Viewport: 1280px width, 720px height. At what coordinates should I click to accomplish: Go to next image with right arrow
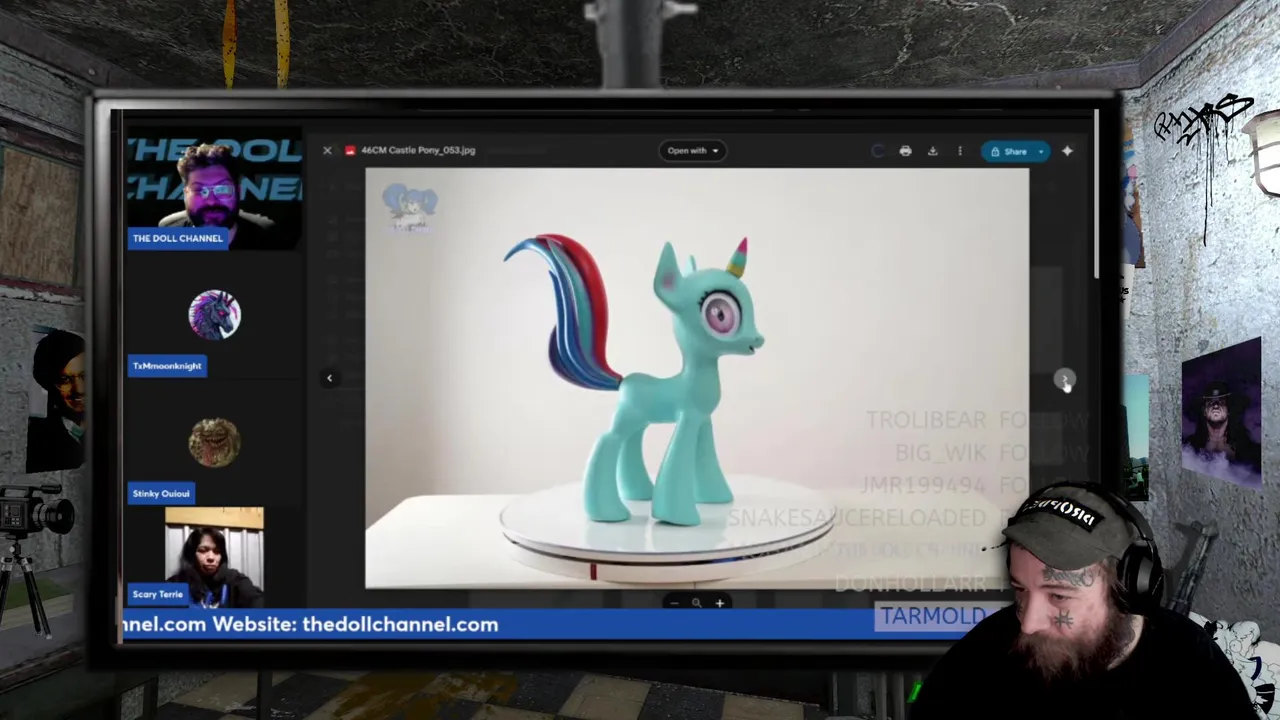click(1063, 379)
